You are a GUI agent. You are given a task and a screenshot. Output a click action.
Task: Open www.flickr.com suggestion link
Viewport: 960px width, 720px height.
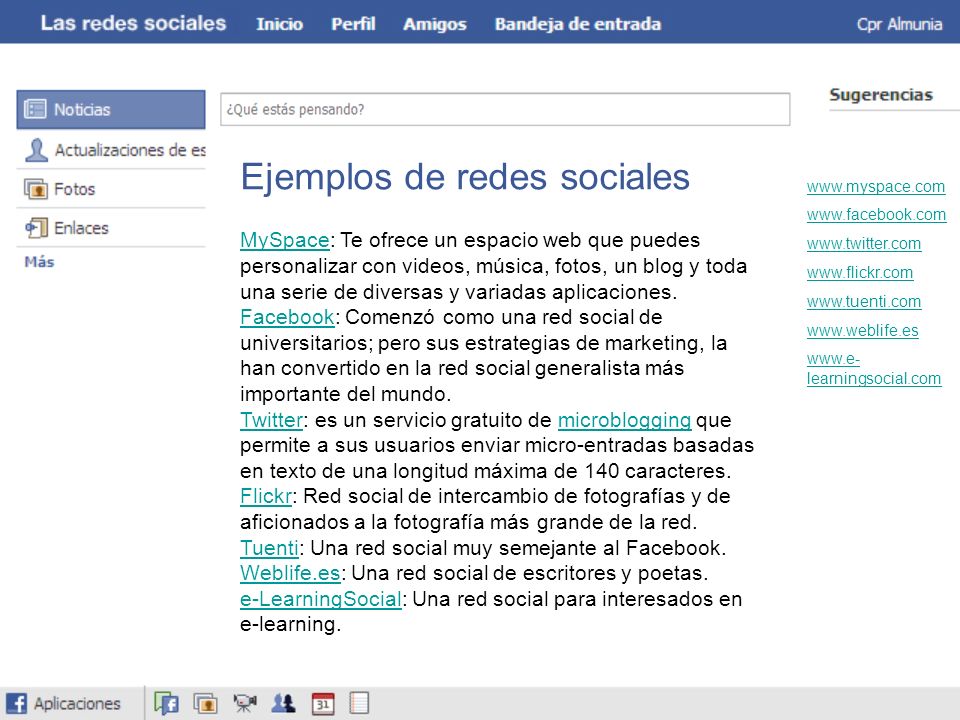coord(860,272)
